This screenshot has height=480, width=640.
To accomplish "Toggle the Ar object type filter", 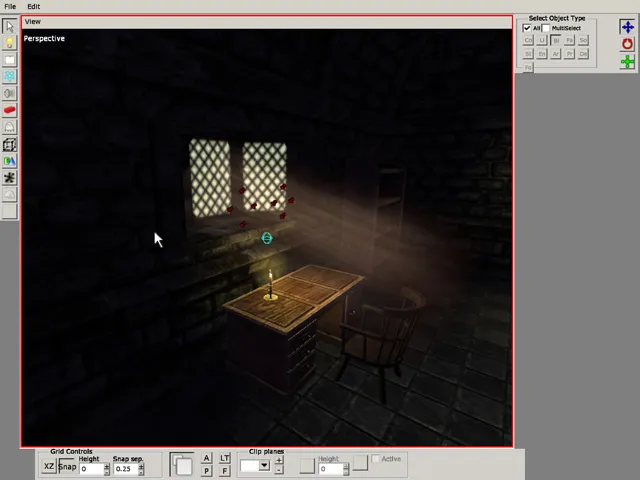I will click(x=556, y=54).
